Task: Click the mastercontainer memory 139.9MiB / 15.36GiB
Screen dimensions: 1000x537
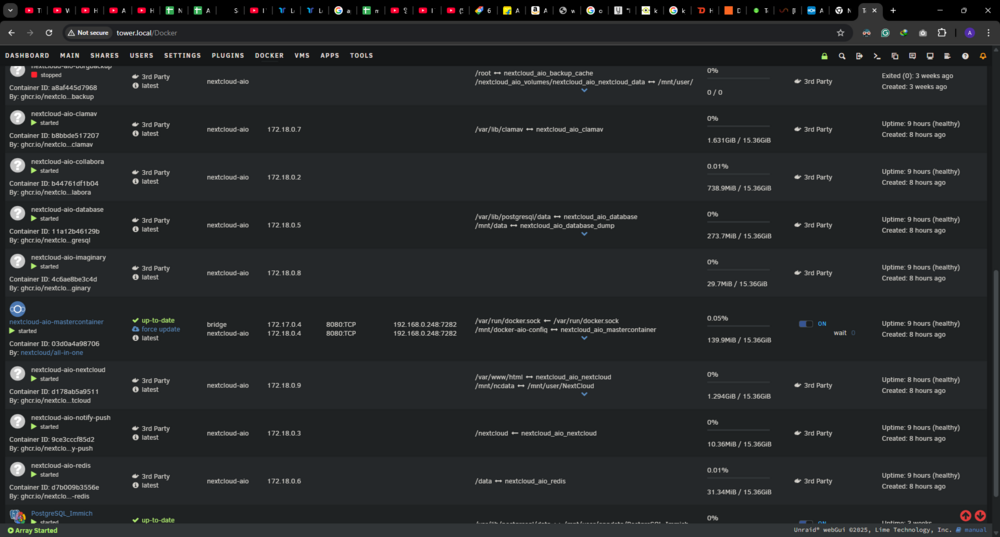Action: (739, 341)
